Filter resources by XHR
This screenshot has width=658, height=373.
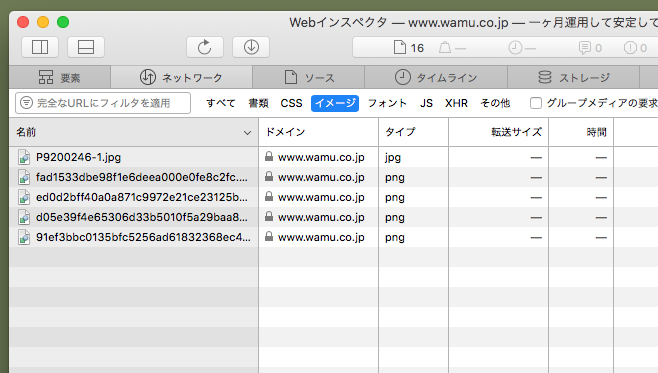(456, 103)
